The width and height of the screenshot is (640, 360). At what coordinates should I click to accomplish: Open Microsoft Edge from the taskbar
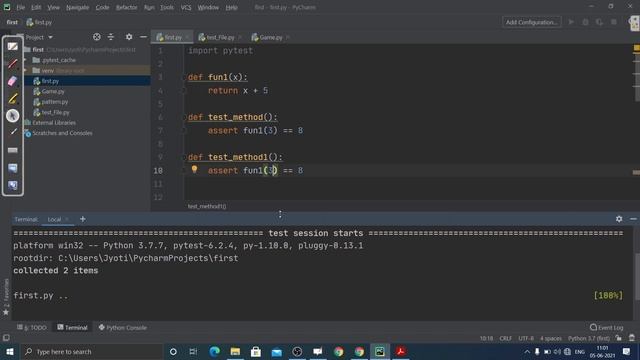pos(214,351)
